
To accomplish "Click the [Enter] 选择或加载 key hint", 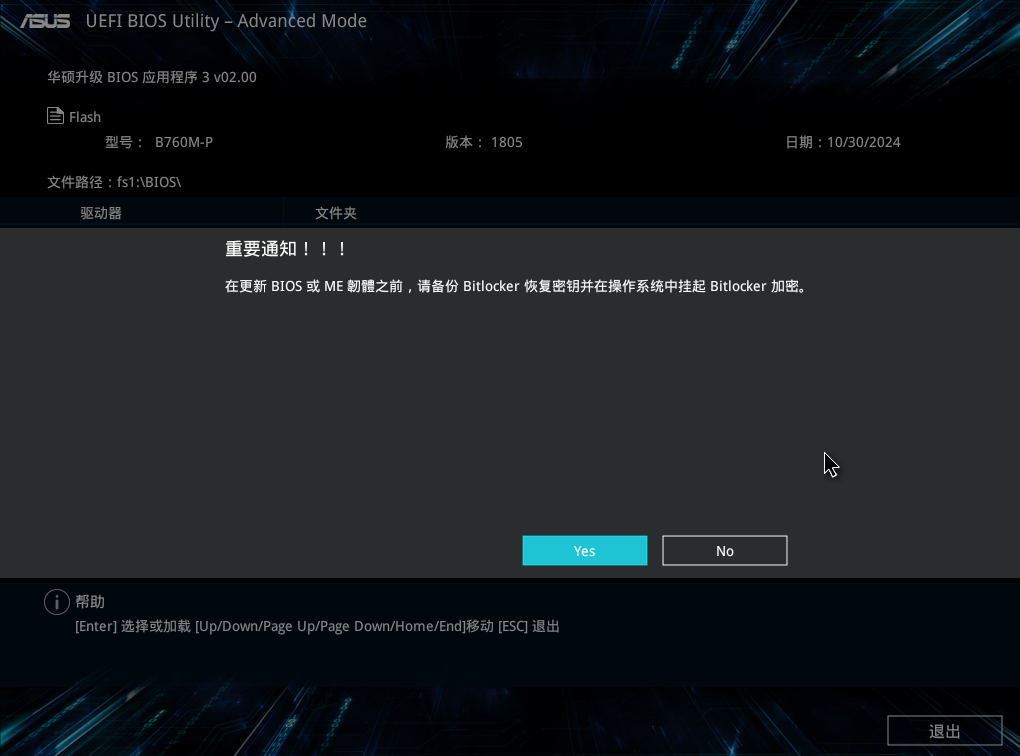I will point(133,627).
